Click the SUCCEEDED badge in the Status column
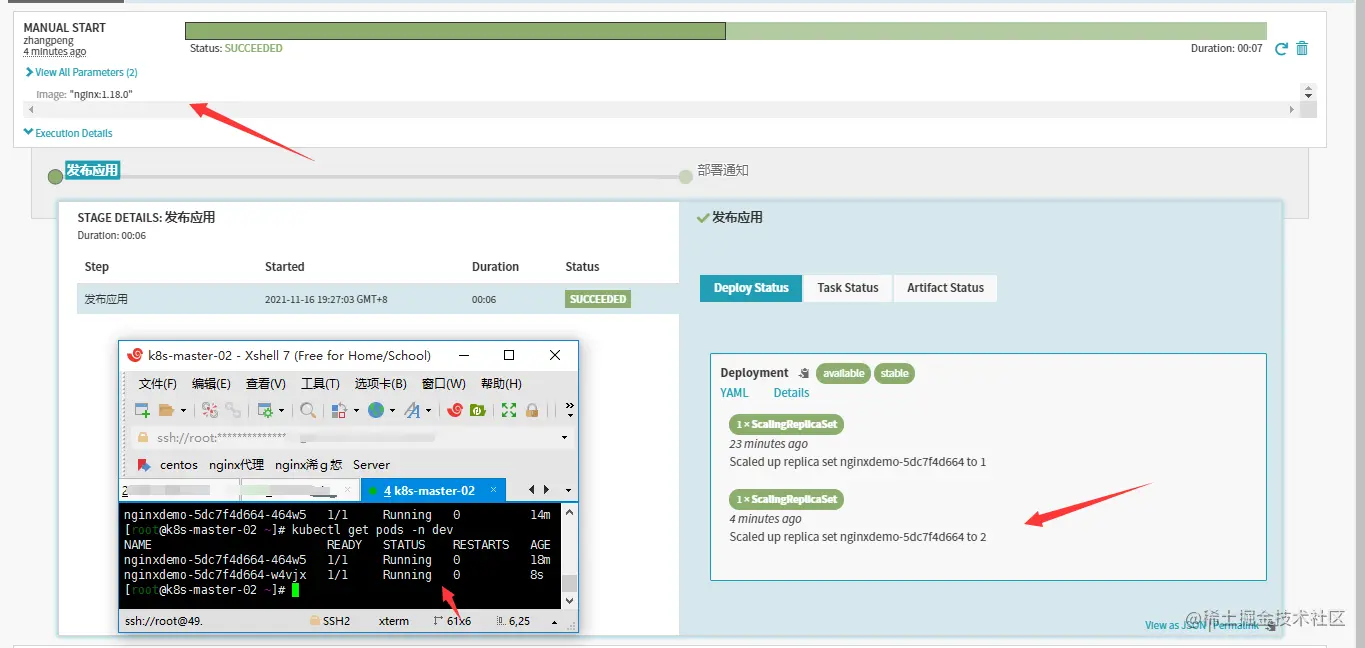The width and height of the screenshot is (1365, 648). 598,299
